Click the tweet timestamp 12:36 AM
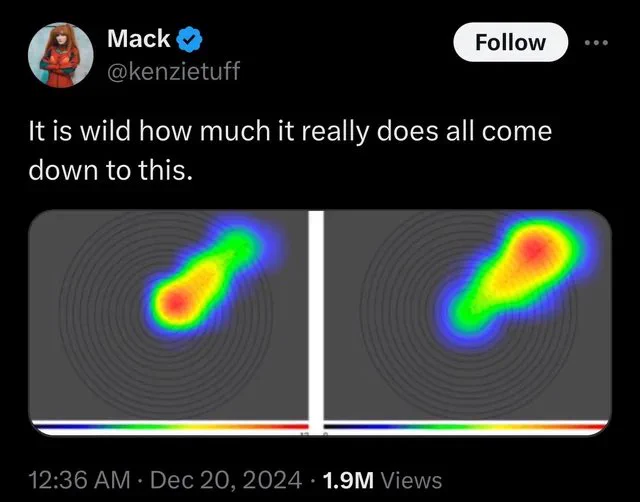This screenshot has height=502, width=640. [x=80, y=480]
